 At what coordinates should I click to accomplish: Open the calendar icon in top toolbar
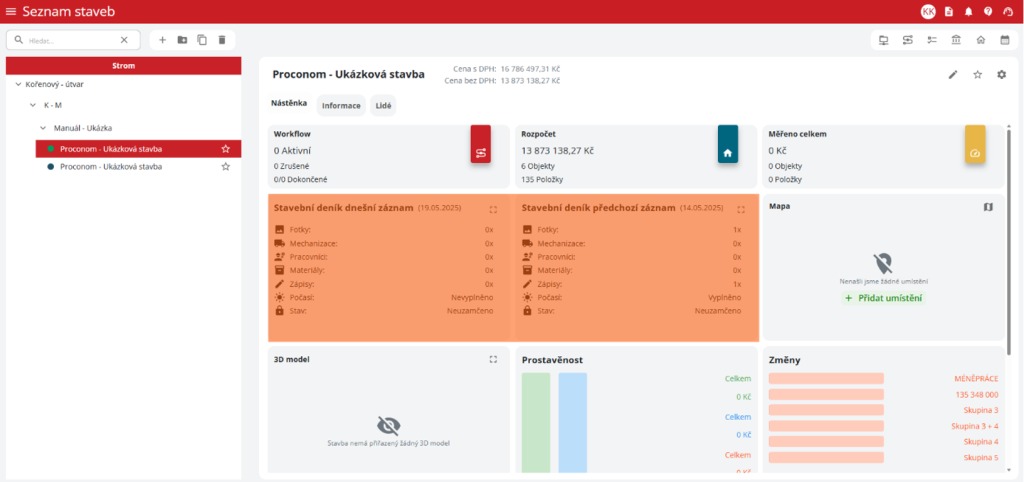[x=1007, y=40]
